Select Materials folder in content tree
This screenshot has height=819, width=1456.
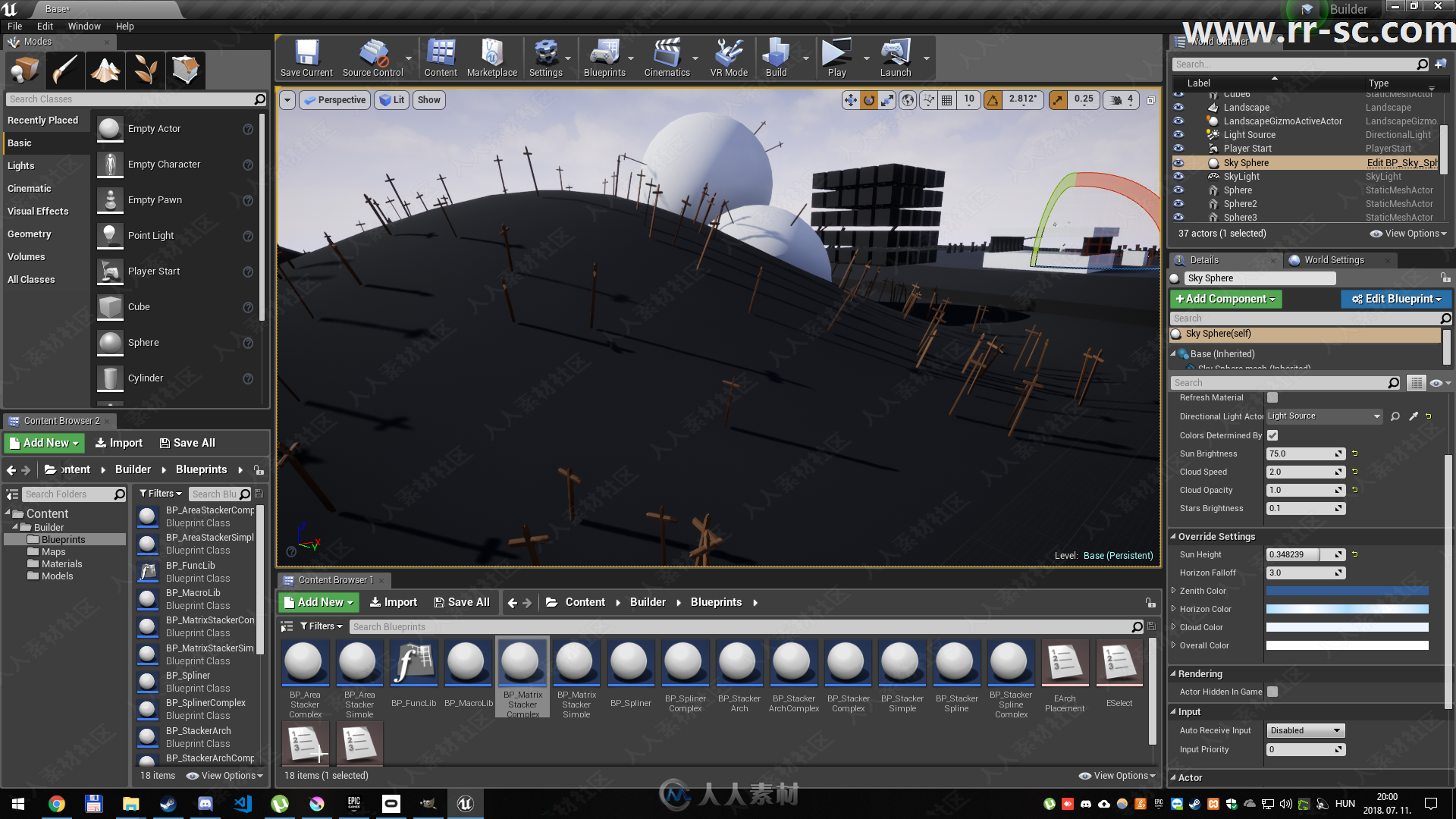(62, 564)
